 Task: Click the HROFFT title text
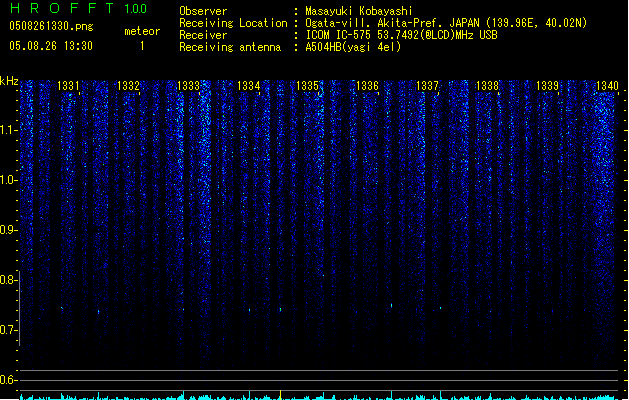62,8
